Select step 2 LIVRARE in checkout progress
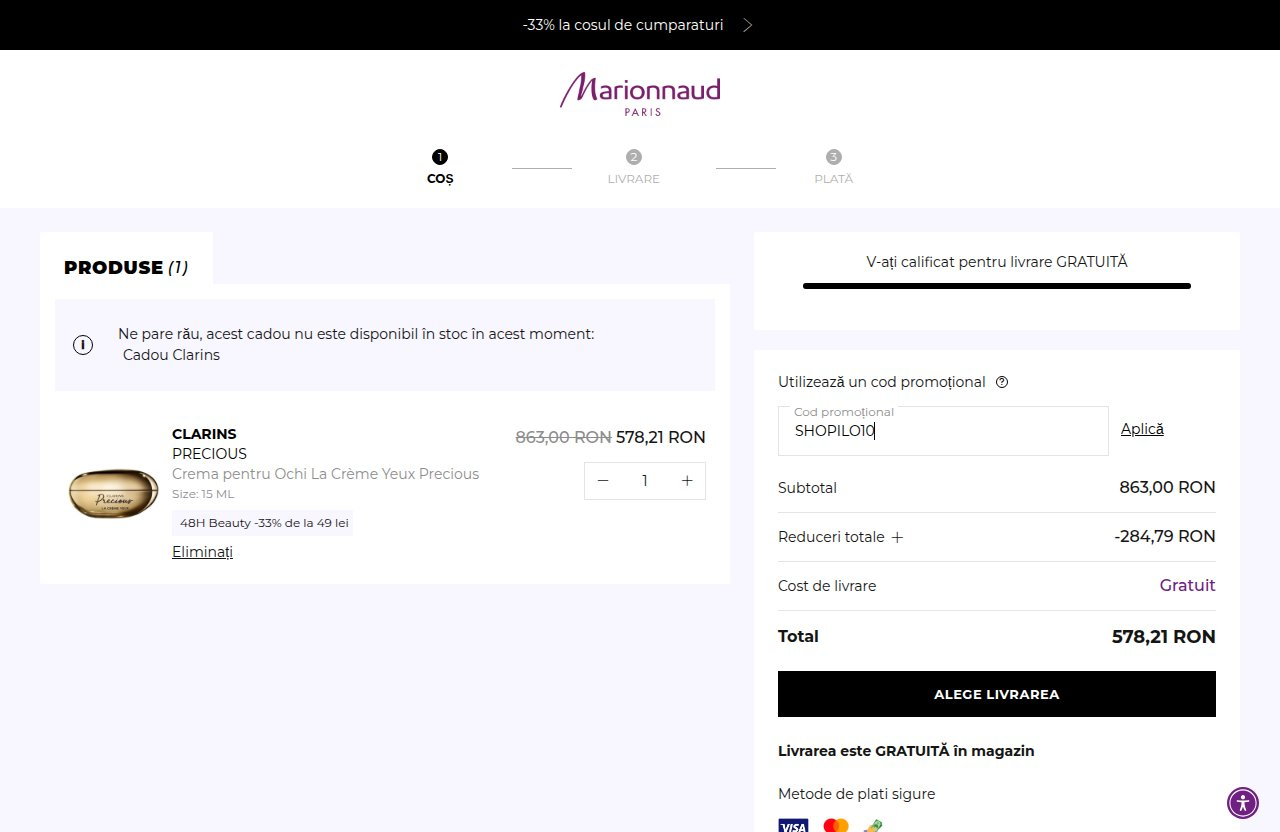Image resolution: width=1280 pixels, height=832 pixels. point(634,167)
